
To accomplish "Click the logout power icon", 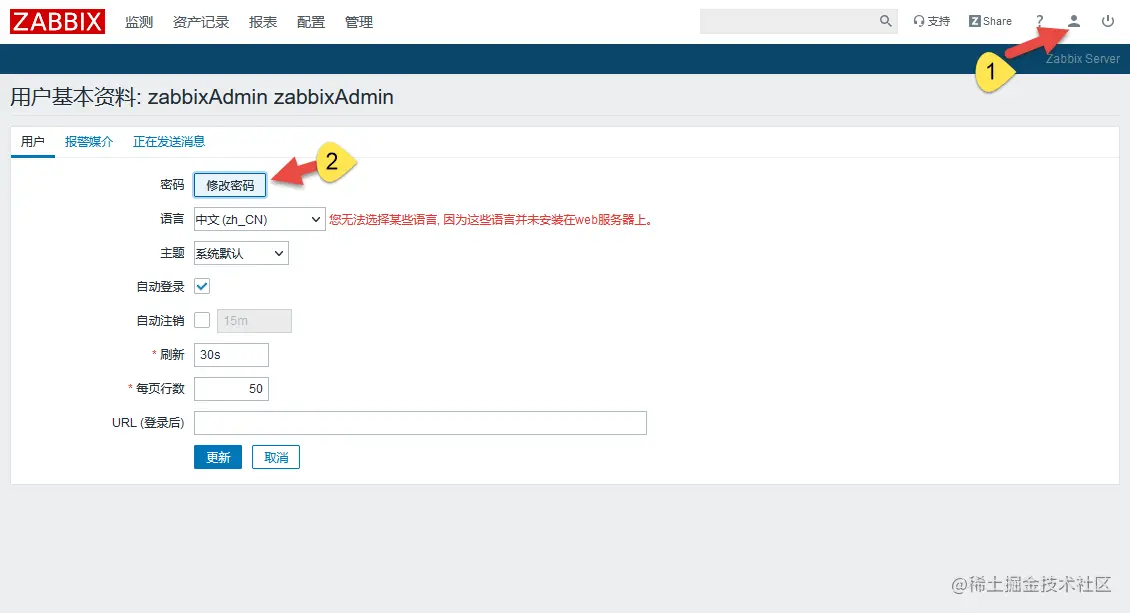I will click(x=1107, y=20).
